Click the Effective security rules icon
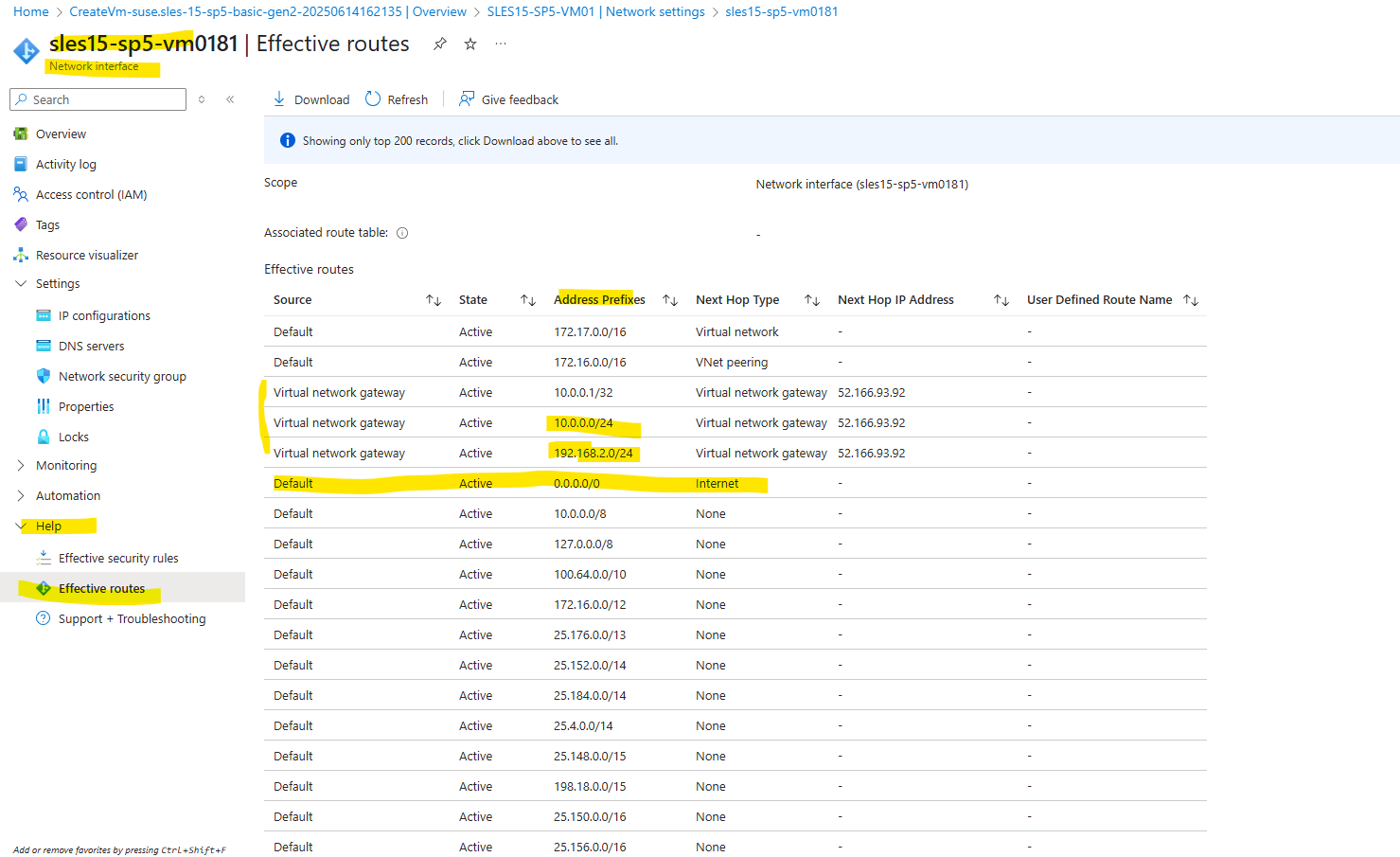 click(44, 558)
